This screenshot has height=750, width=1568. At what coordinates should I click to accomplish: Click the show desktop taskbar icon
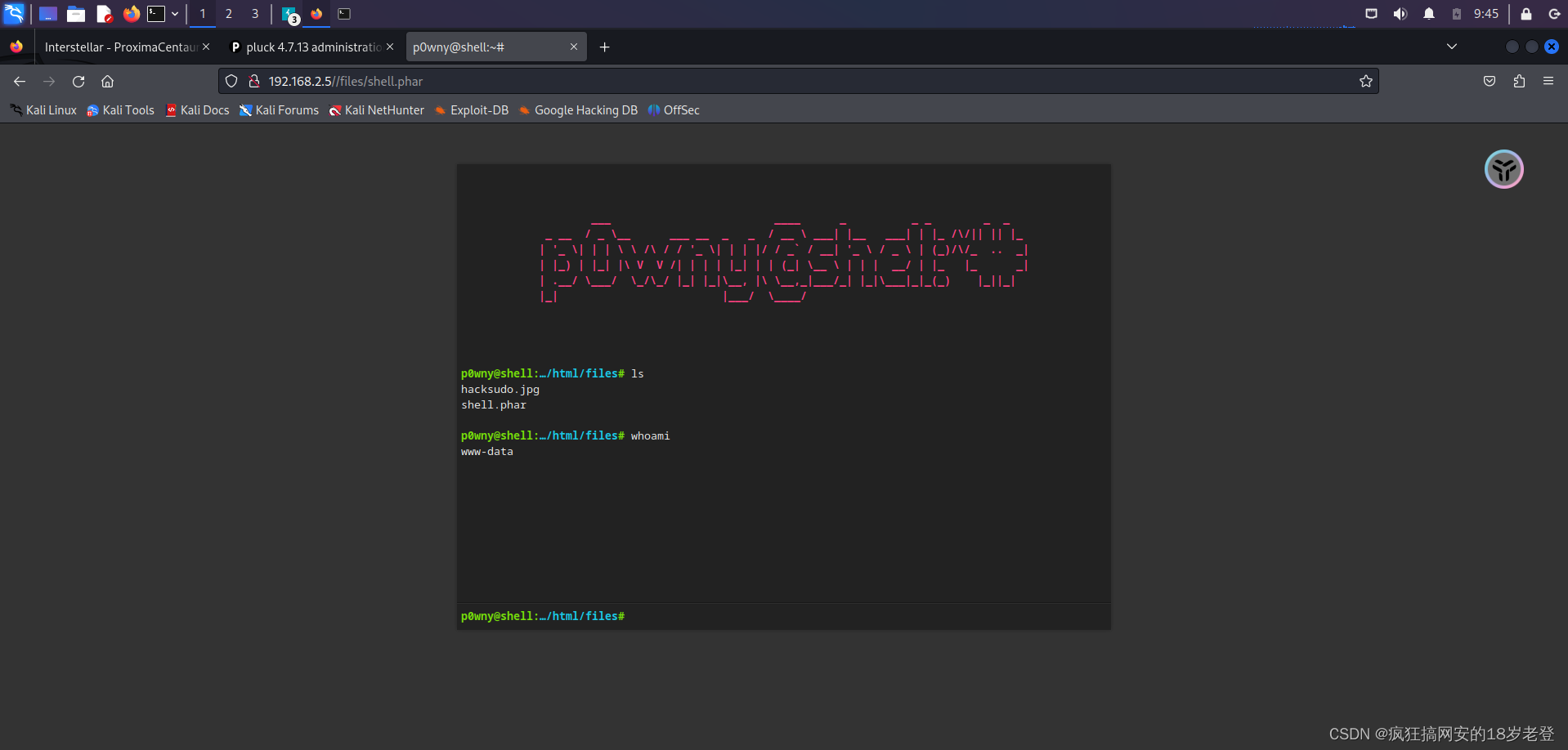(x=48, y=14)
